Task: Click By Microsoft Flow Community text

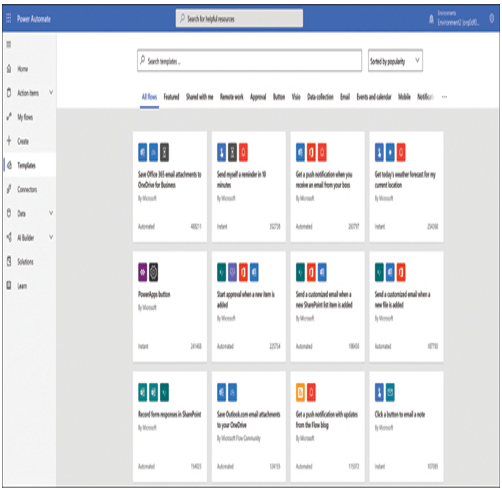Action: pos(239,438)
